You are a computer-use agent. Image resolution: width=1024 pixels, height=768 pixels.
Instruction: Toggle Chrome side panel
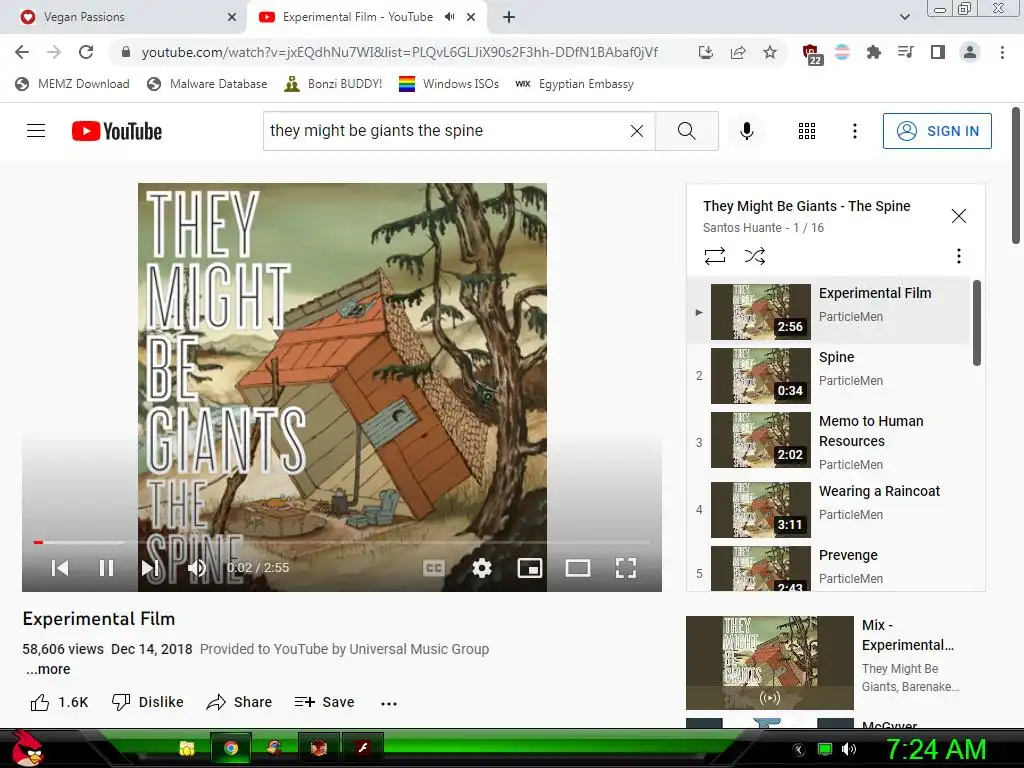(x=938, y=52)
